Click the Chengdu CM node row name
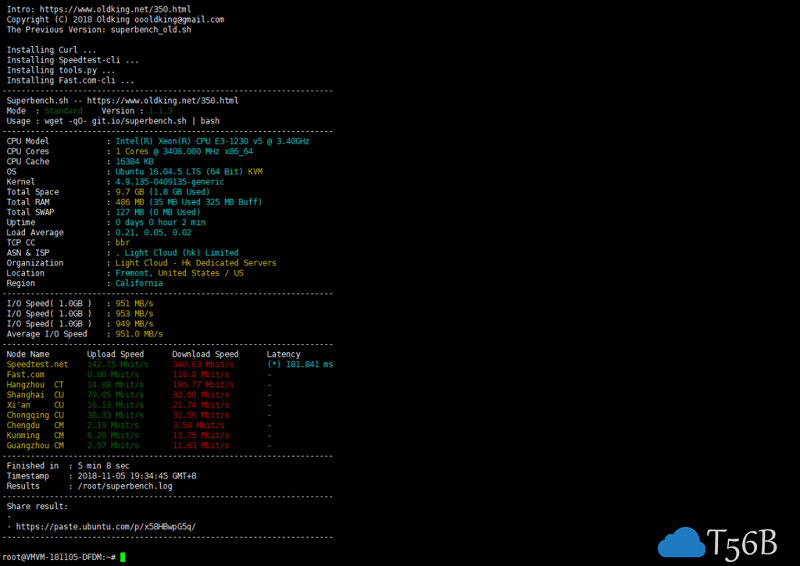Screen dimensions: 800x566 tap(35, 425)
